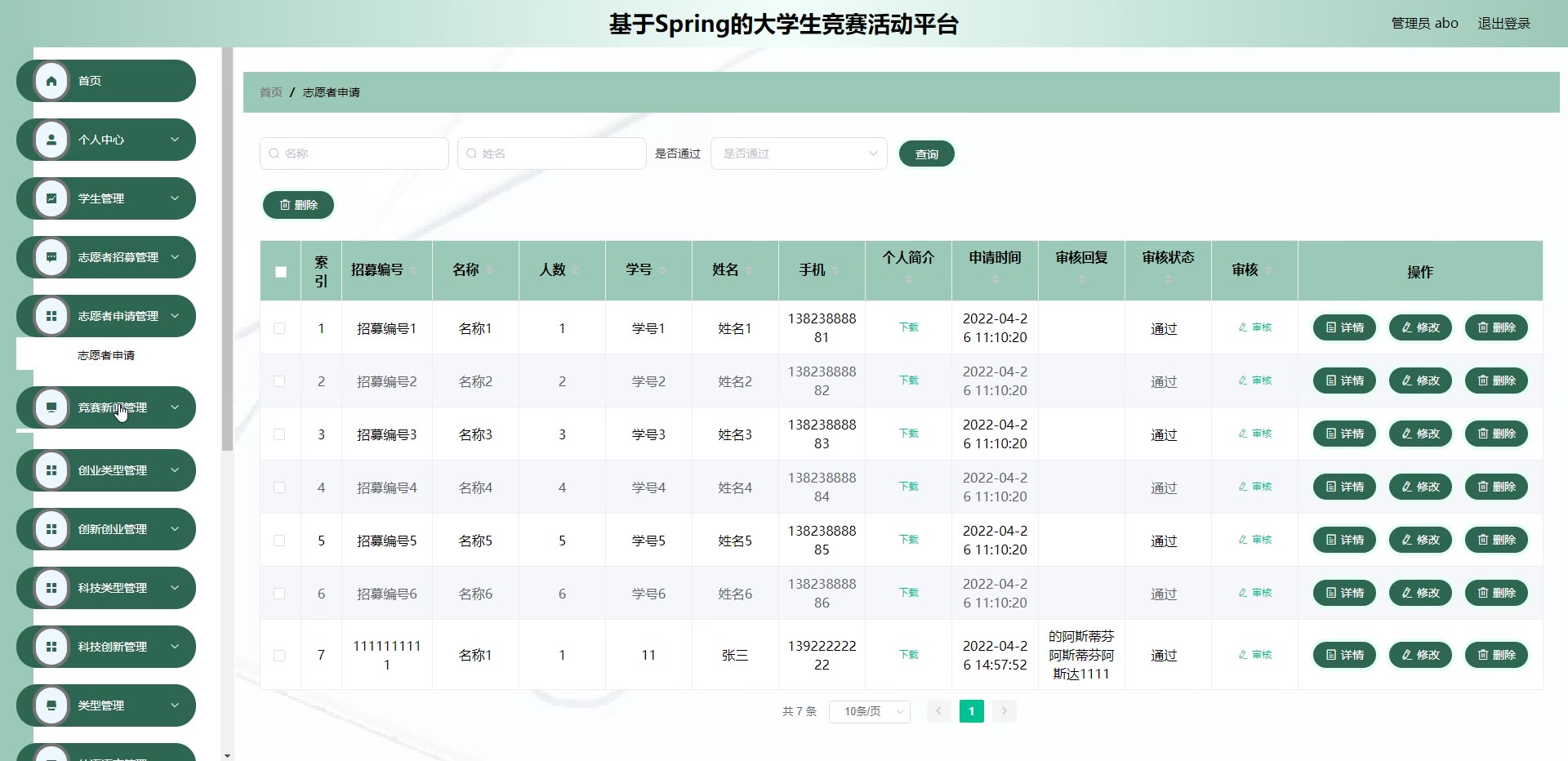Check the row 招募编号1 checkbox
The image size is (1568, 761).
(279, 328)
